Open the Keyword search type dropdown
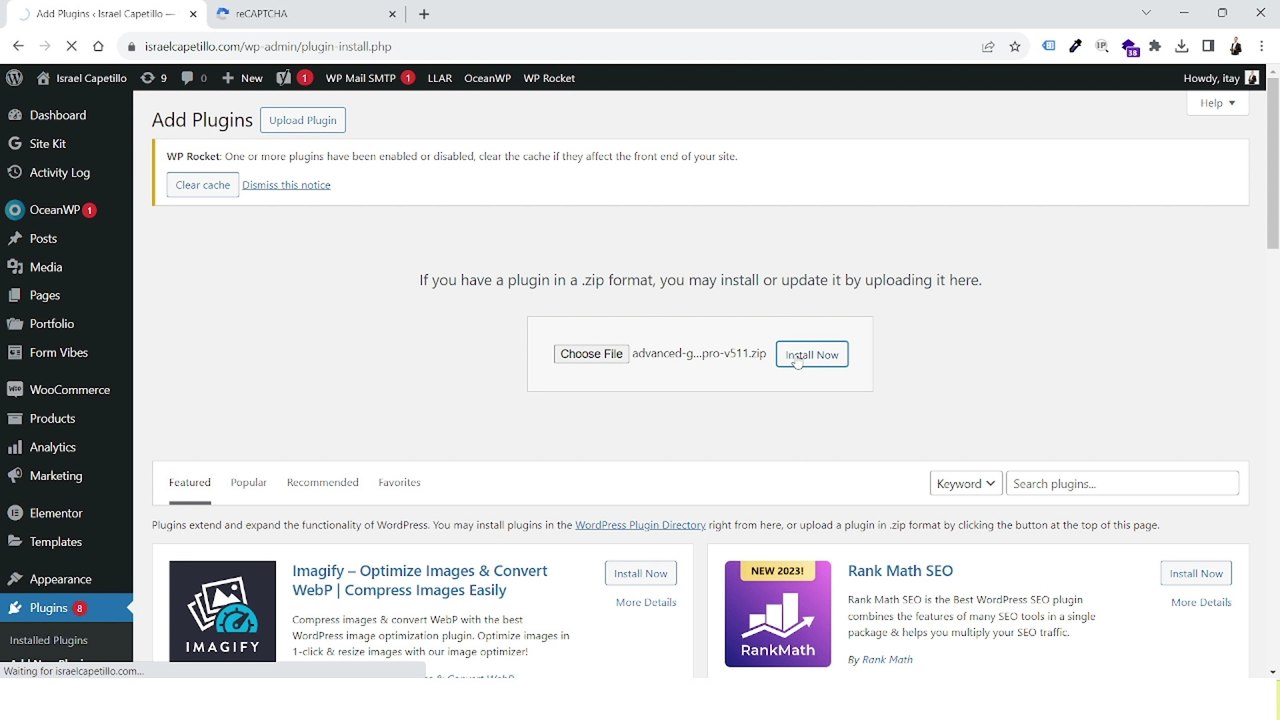 coord(966,484)
